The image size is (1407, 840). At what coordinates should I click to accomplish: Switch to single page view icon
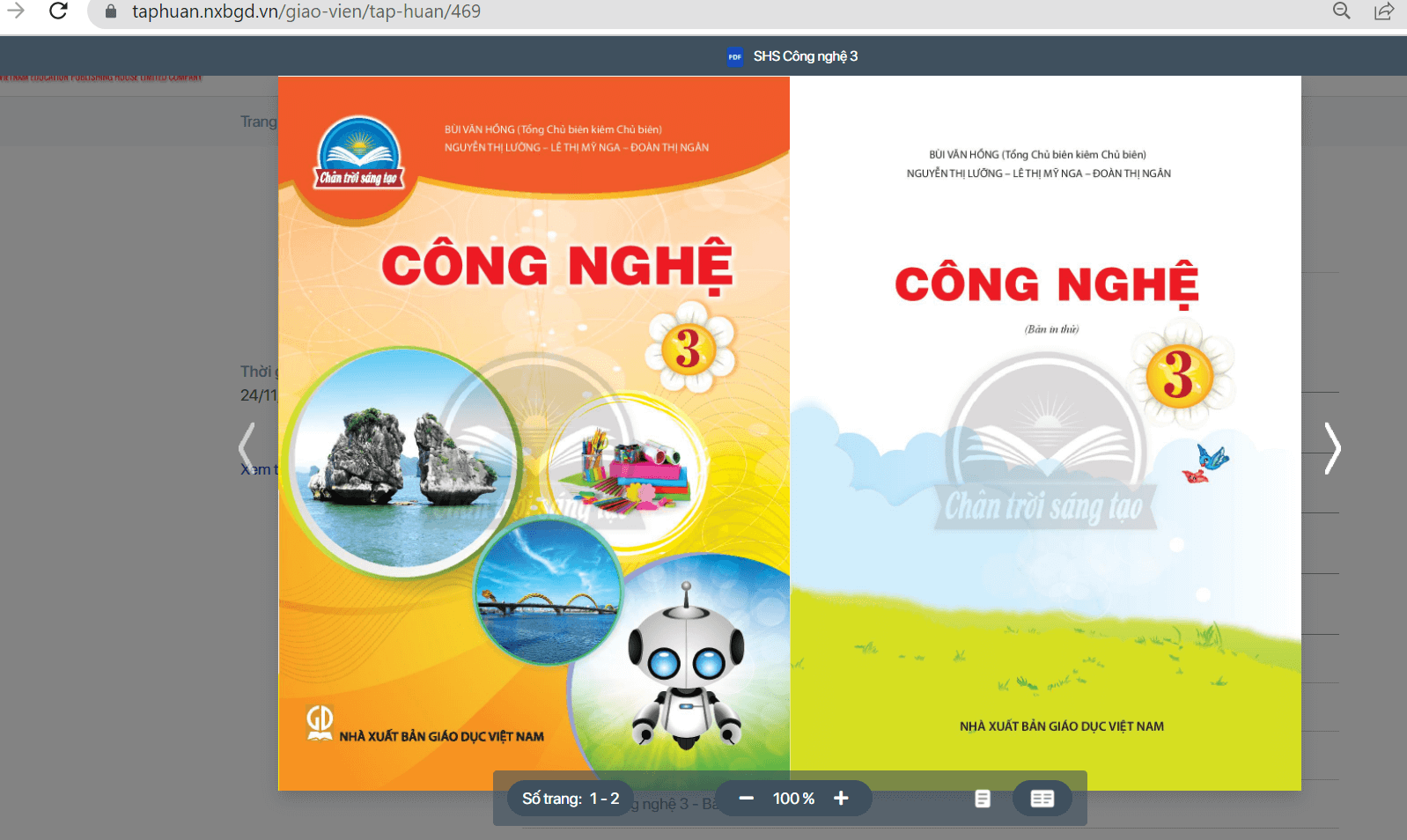[983, 799]
